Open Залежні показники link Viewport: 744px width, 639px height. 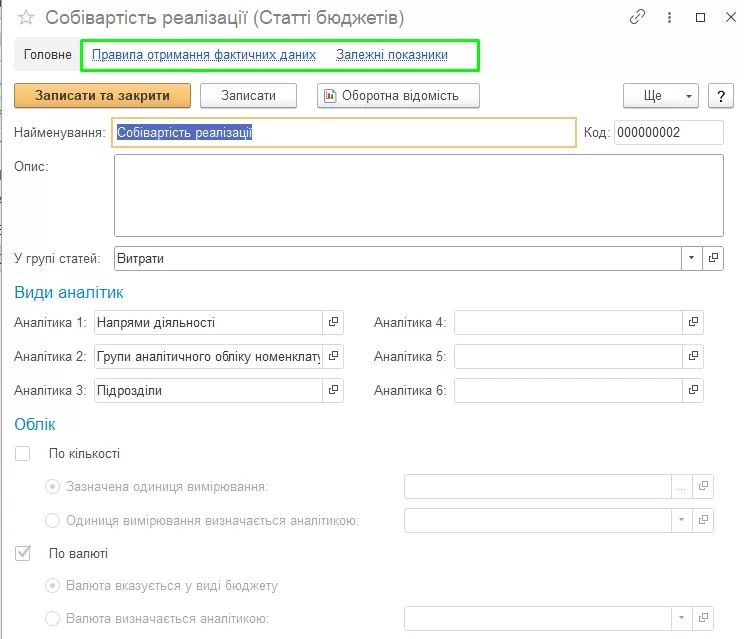(392, 55)
